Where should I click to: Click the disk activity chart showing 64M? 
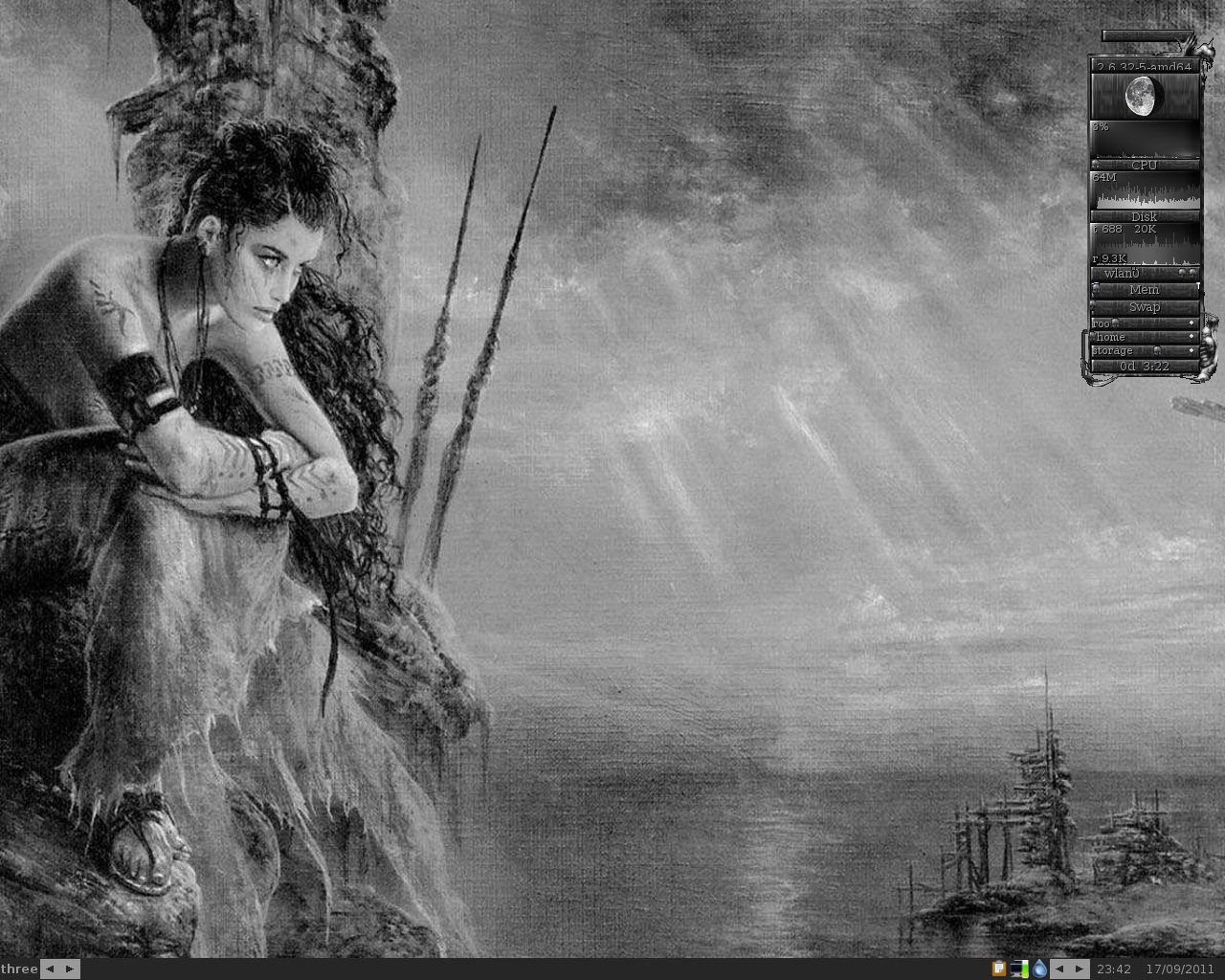click(1145, 190)
